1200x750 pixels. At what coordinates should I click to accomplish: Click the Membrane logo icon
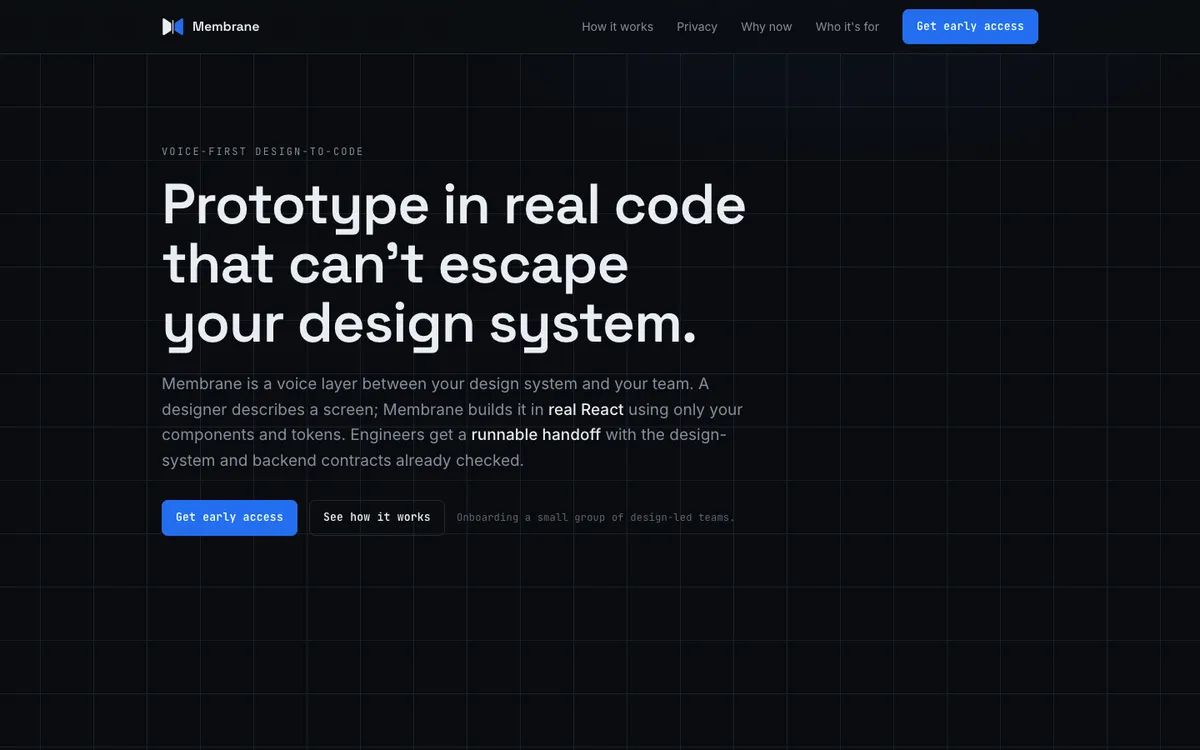click(x=173, y=27)
